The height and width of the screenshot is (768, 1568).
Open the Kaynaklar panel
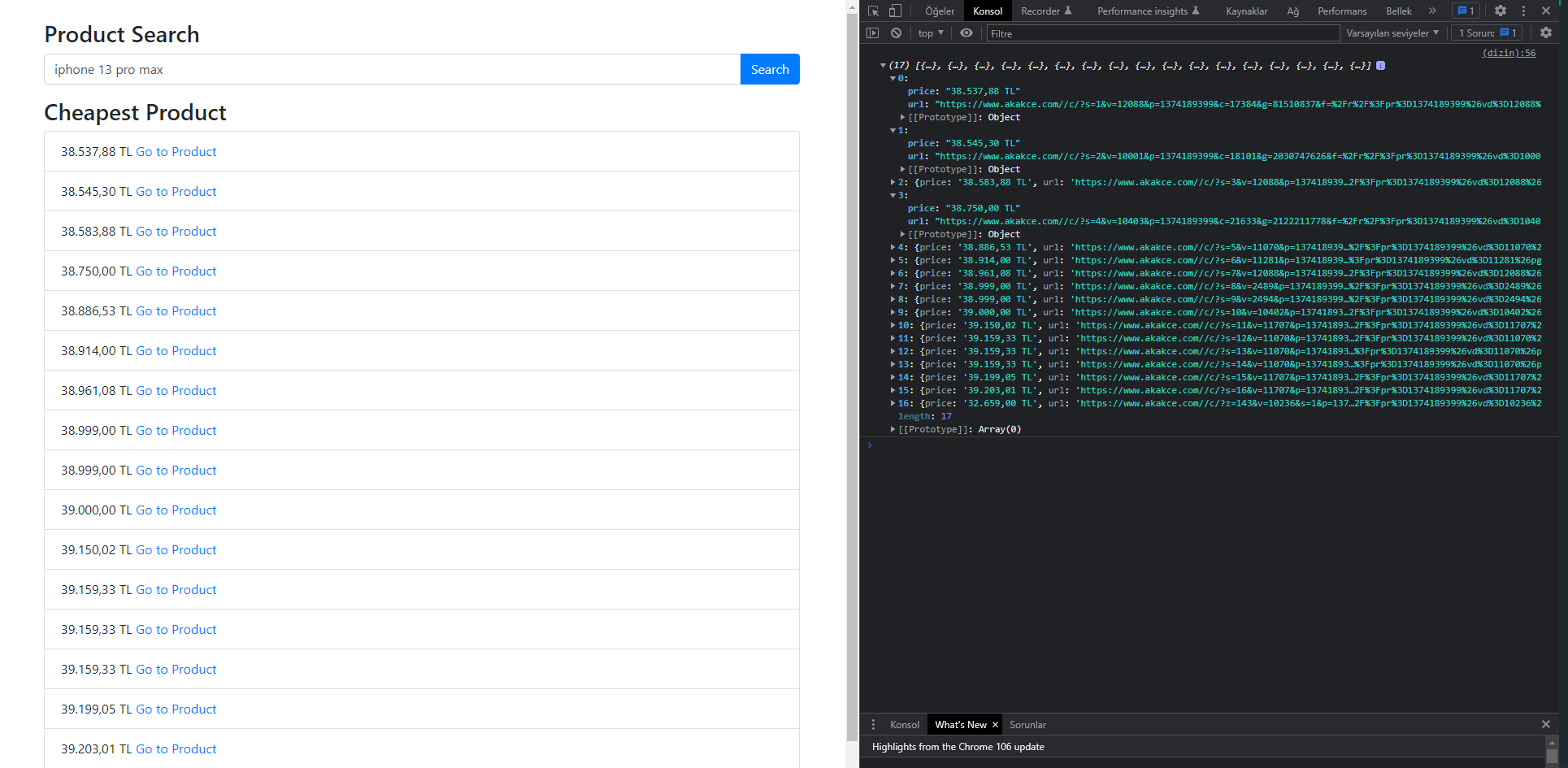click(1246, 11)
